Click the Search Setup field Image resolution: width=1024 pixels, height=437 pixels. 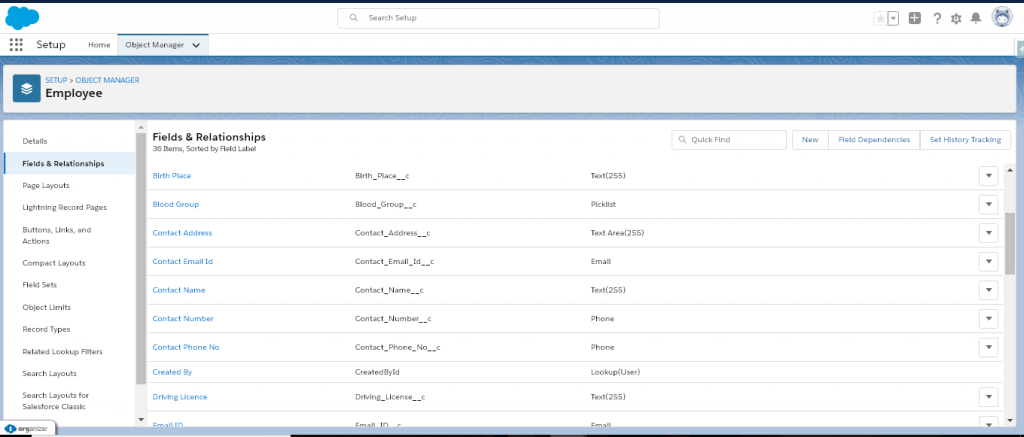pyautogui.click(x=498, y=18)
